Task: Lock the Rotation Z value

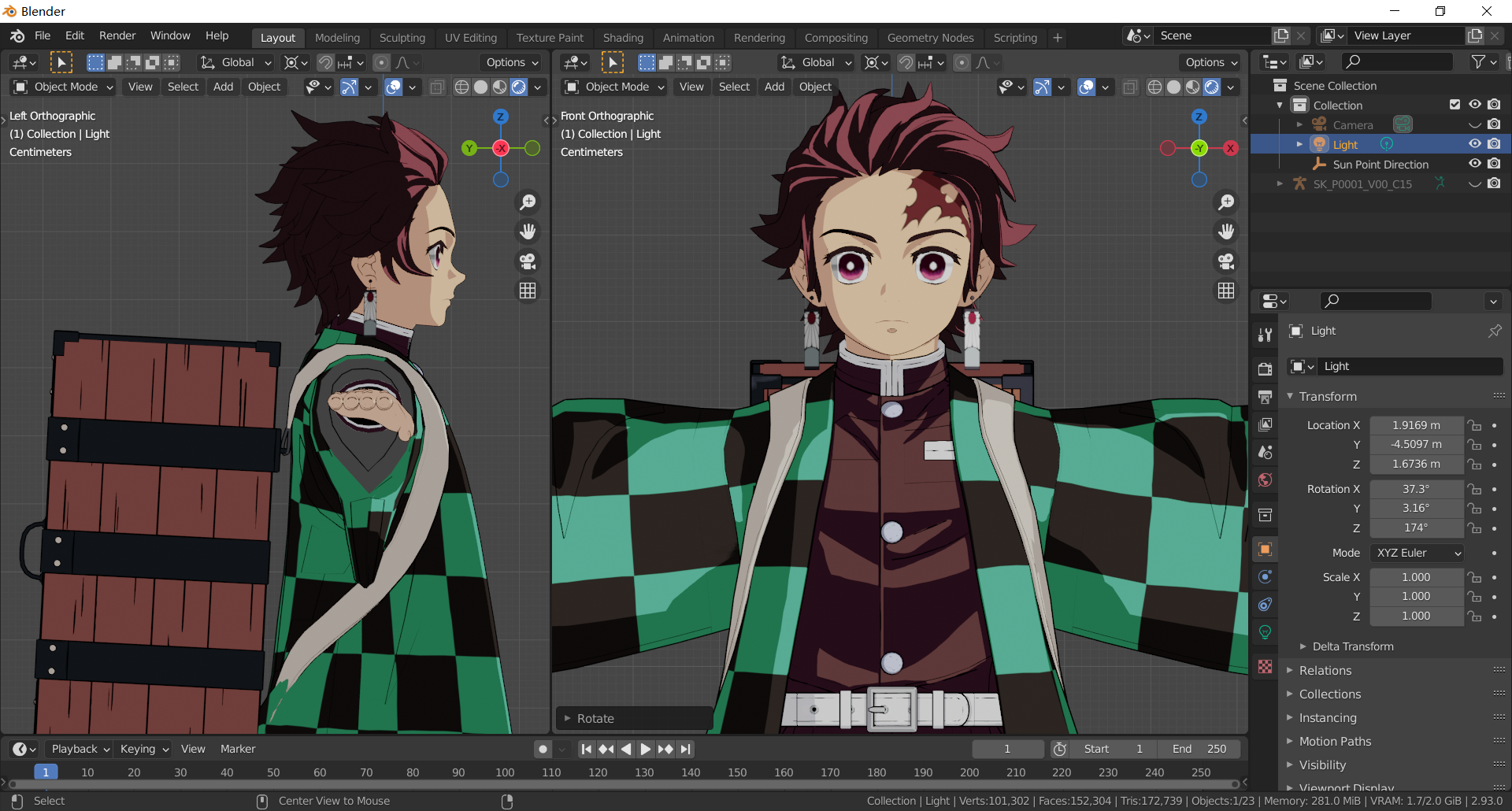Action: pyautogui.click(x=1475, y=528)
